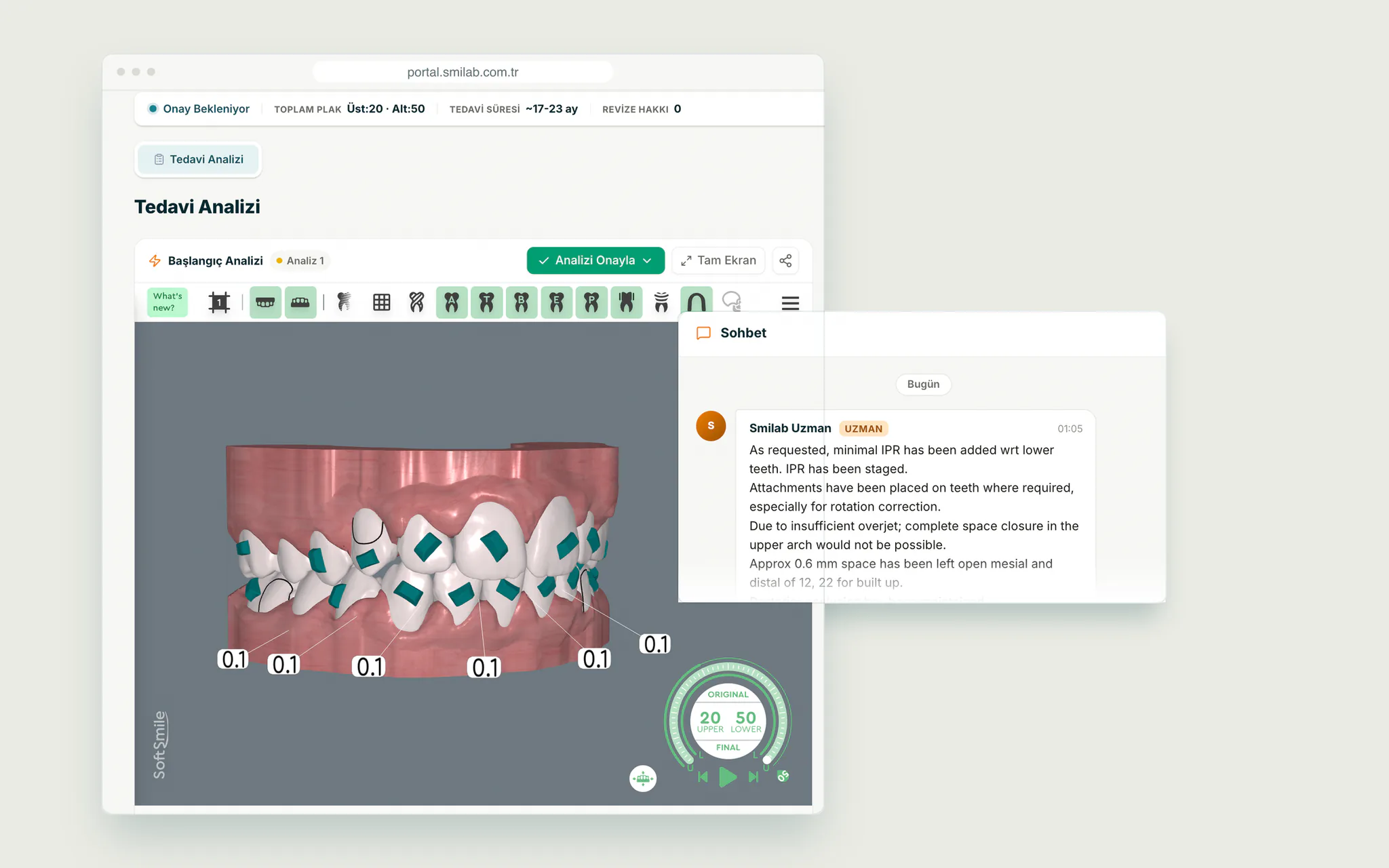Click the 50 LOWER stage counter
This screenshot has height=868, width=1389.
click(x=746, y=722)
